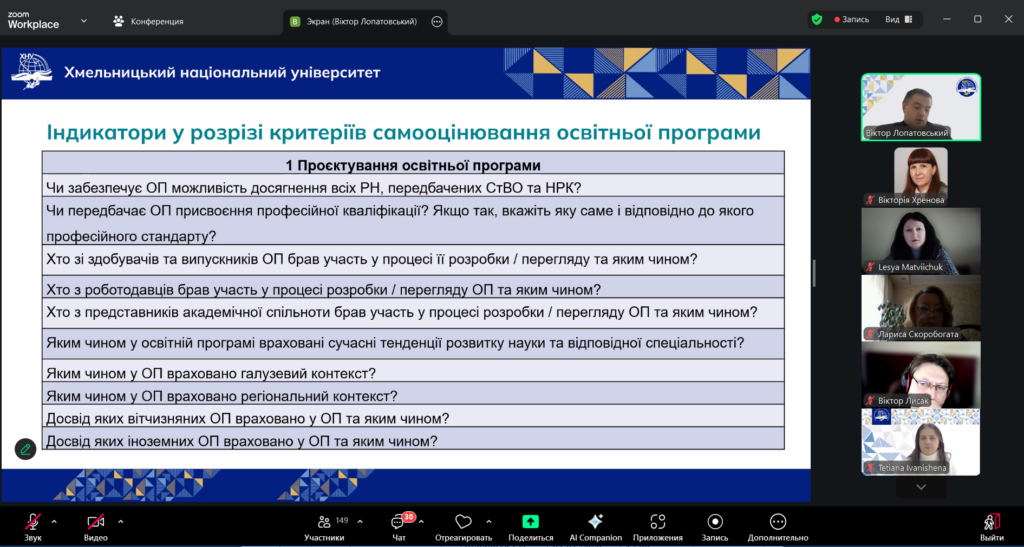Screen dimensions: 1024x547
Task: Expand video options arrow next to camera
Action: [121, 521]
